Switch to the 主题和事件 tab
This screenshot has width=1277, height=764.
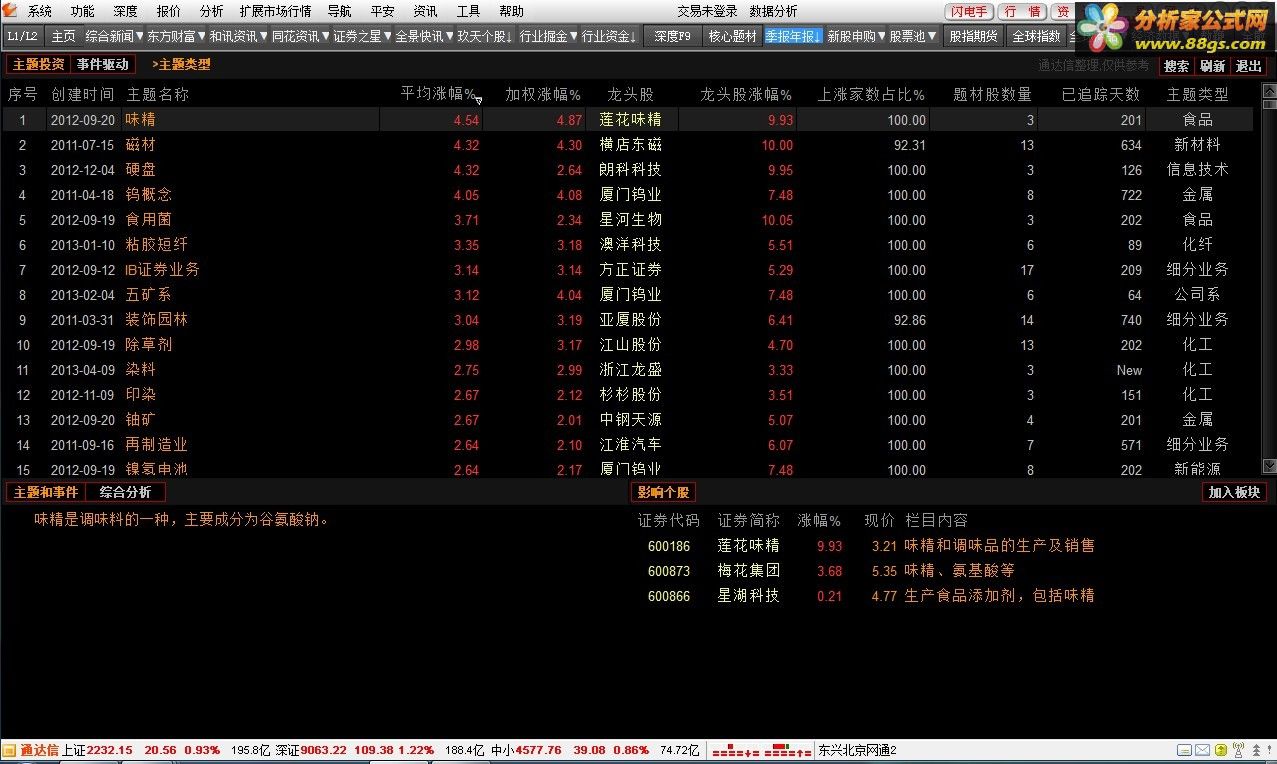pyautogui.click(x=46, y=492)
